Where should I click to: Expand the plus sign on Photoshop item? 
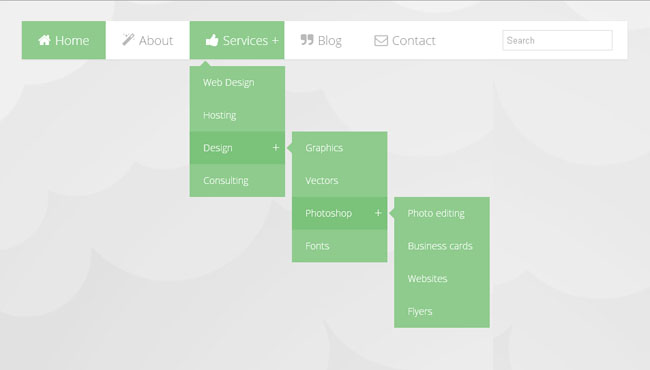378,213
